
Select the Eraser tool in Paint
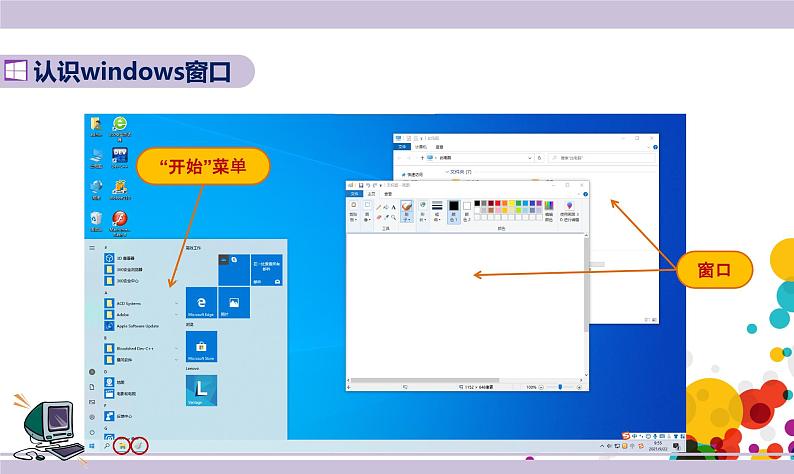(378, 217)
